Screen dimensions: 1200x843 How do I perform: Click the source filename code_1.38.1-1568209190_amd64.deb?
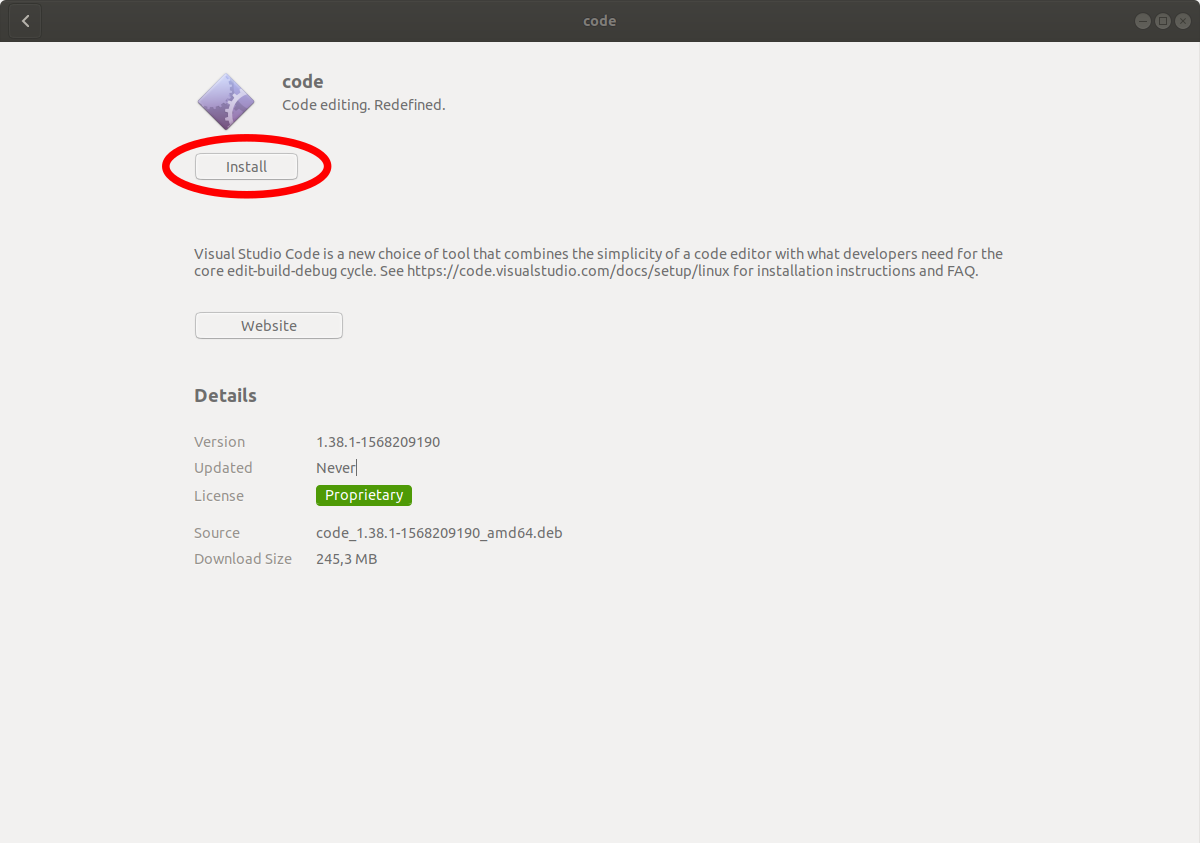coord(439,533)
